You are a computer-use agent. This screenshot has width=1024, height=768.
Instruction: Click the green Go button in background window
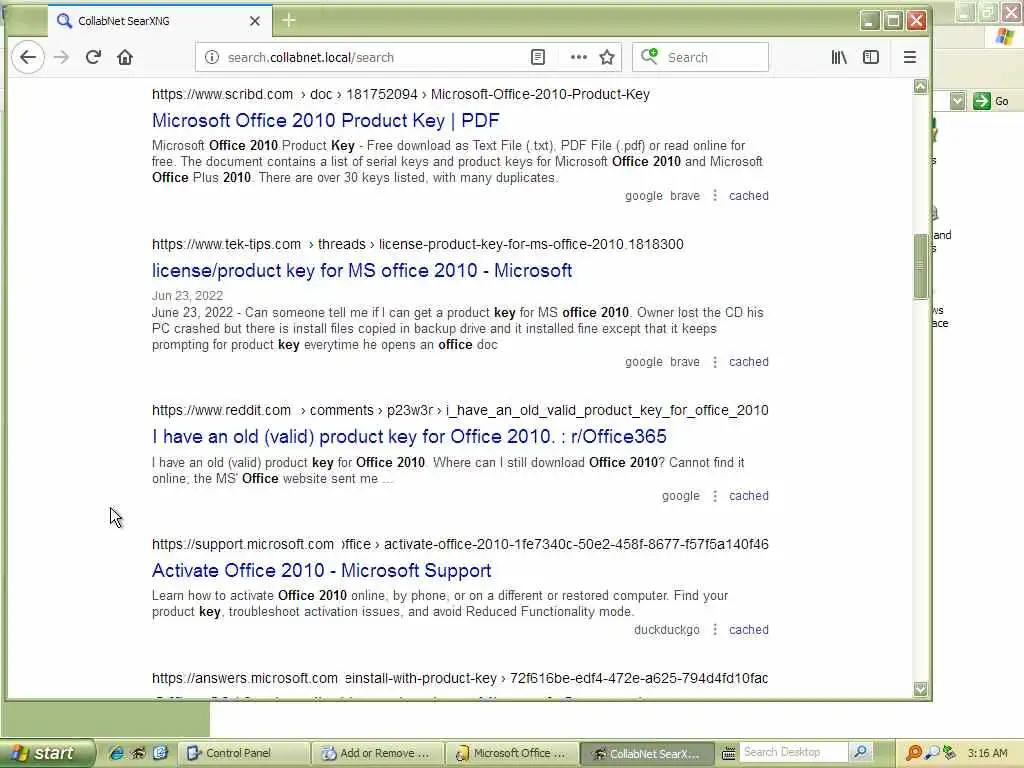click(991, 101)
